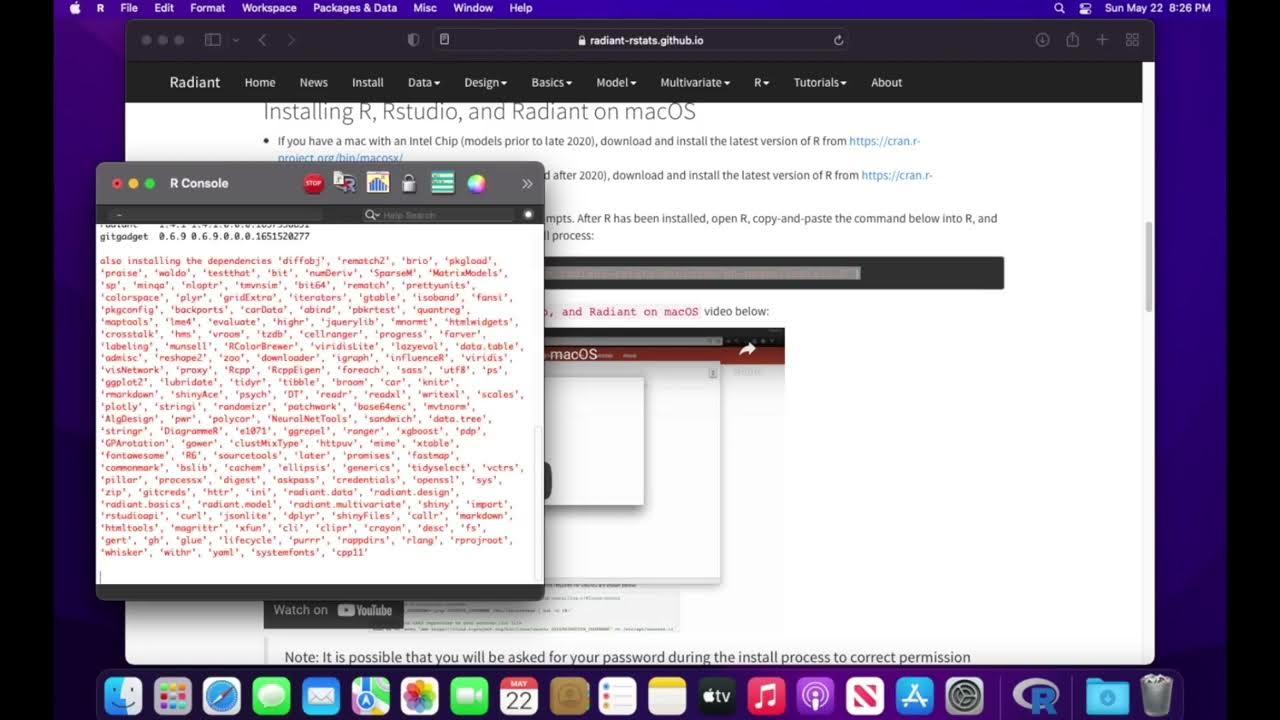Follow the second https://cran.r- download link
Viewport: 1280px width, 720px height.
(897, 175)
